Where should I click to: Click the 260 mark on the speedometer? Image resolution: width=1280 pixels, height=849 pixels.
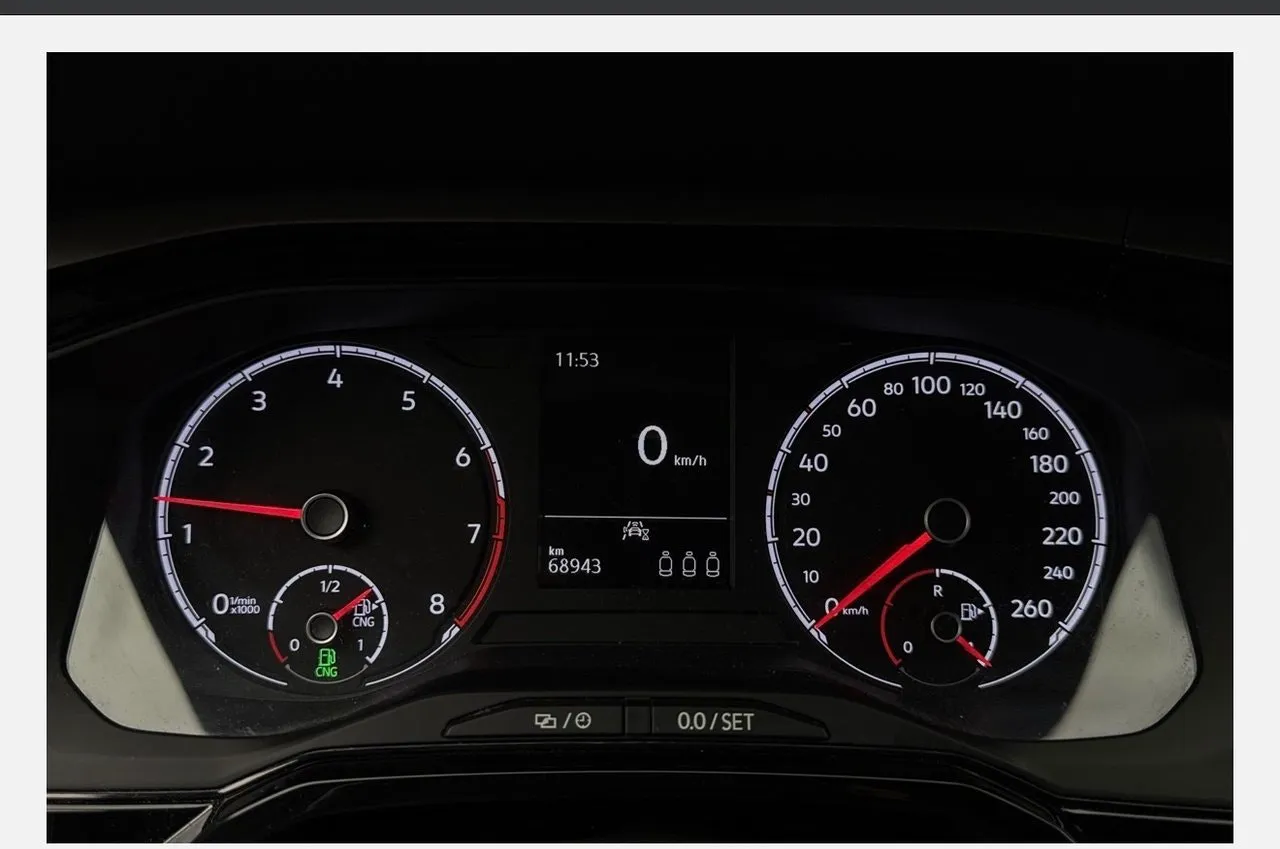(x=1031, y=608)
